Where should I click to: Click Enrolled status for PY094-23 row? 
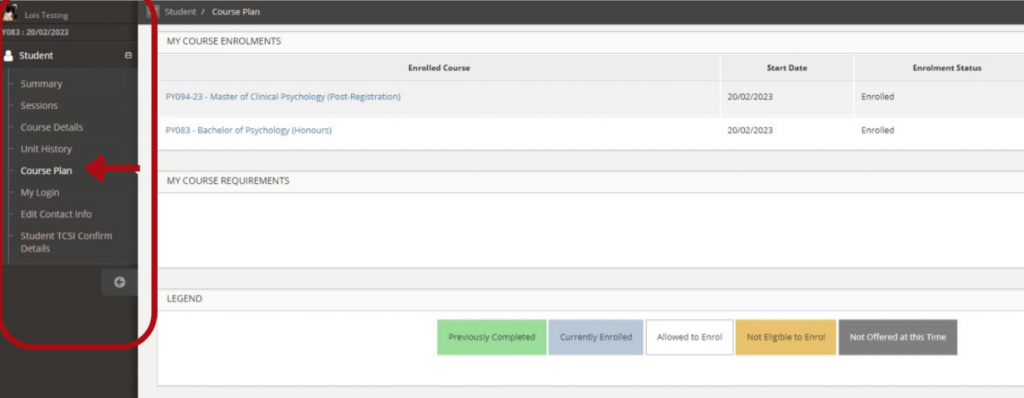(877, 97)
